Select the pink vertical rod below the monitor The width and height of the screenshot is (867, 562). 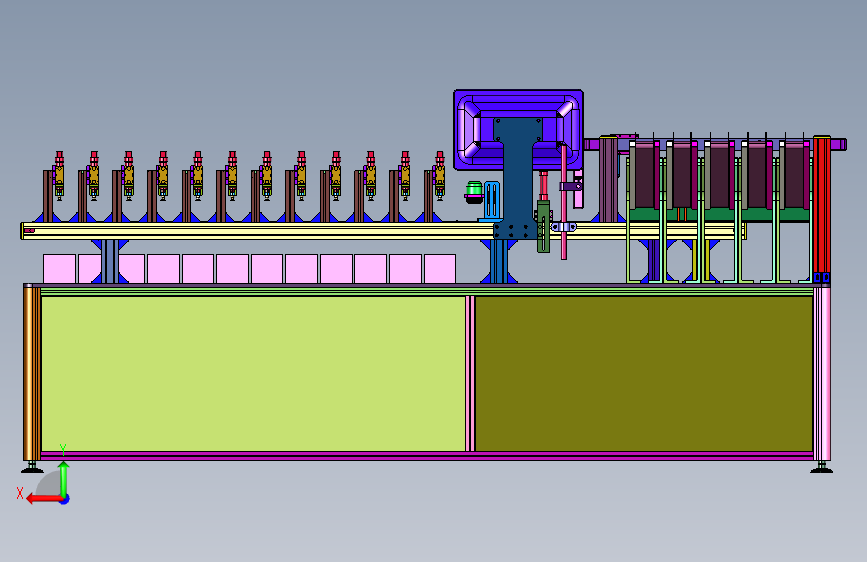pyautogui.click(x=564, y=202)
